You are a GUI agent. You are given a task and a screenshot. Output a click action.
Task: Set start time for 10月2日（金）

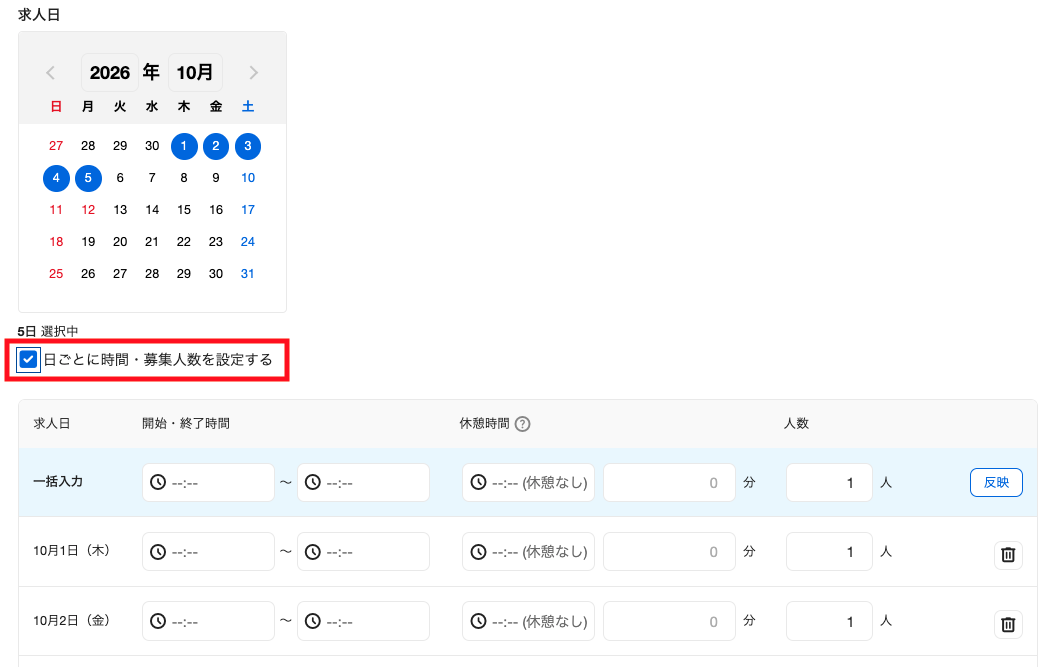[x=209, y=621]
